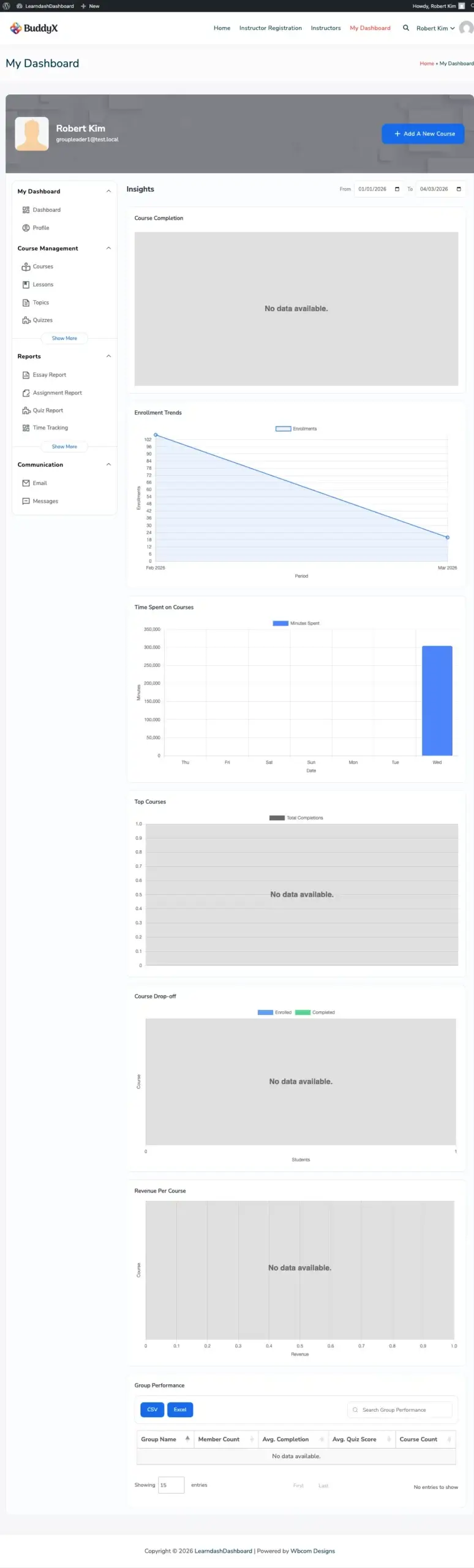Toggle the Minutes Spent legend item

click(x=296, y=624)
